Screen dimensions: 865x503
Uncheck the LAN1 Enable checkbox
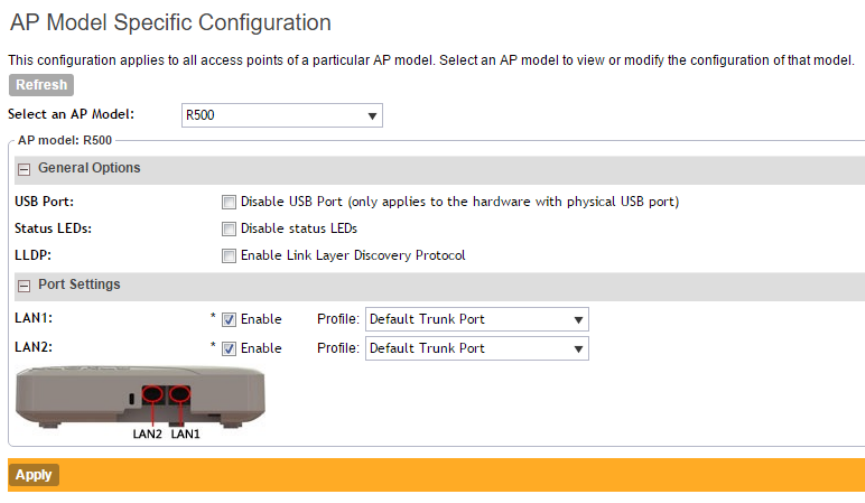click(229, 320)
